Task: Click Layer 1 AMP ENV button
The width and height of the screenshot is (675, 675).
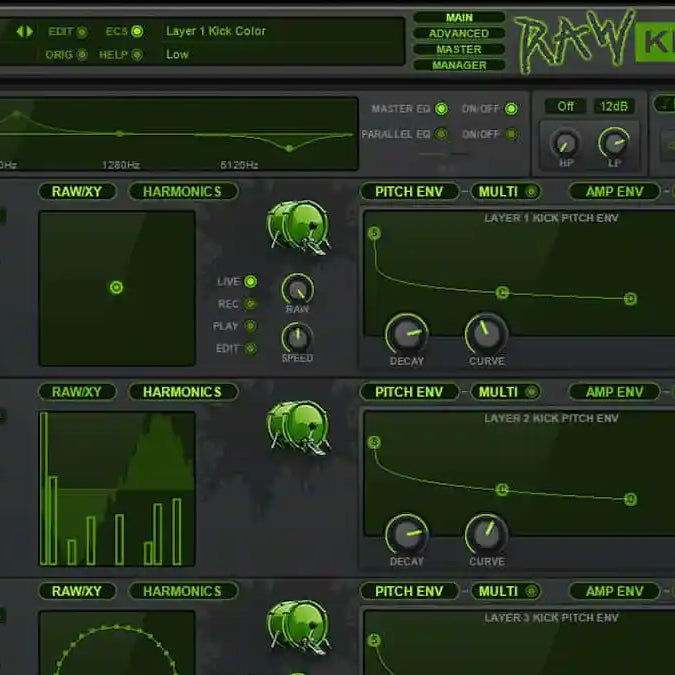Action: click(x=614, y=192)
